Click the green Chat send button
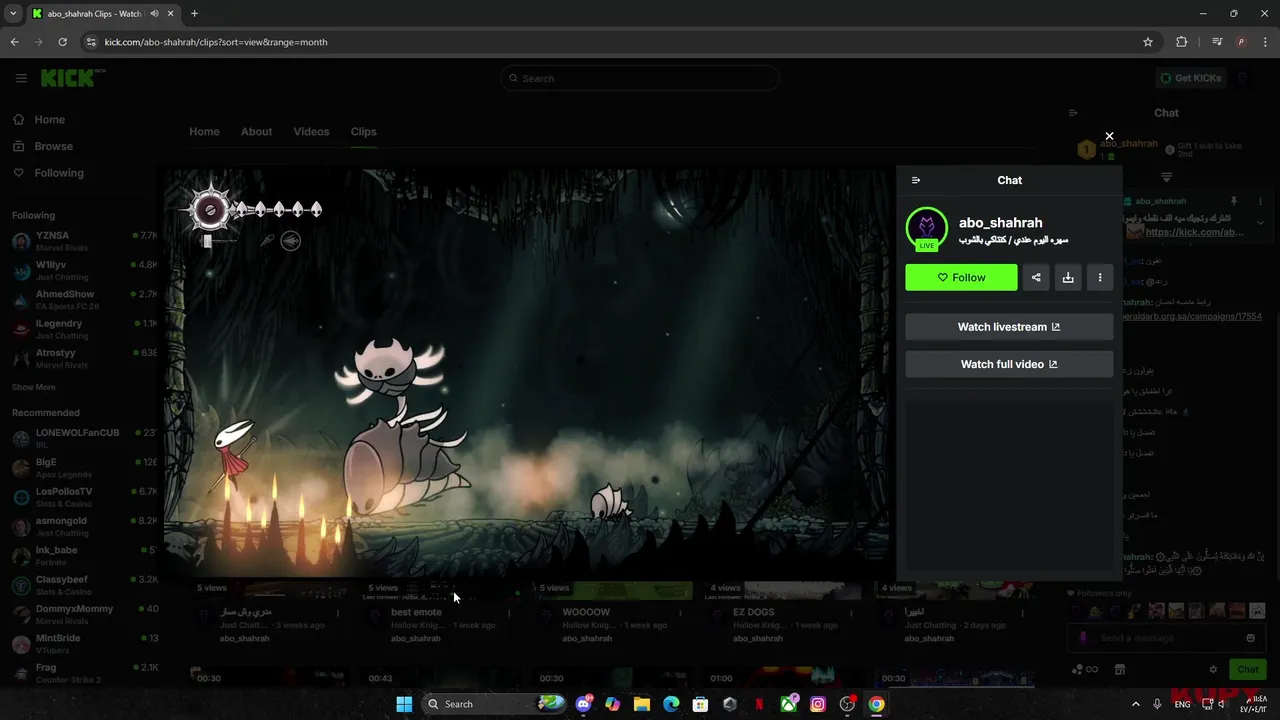 (1248, 669)
